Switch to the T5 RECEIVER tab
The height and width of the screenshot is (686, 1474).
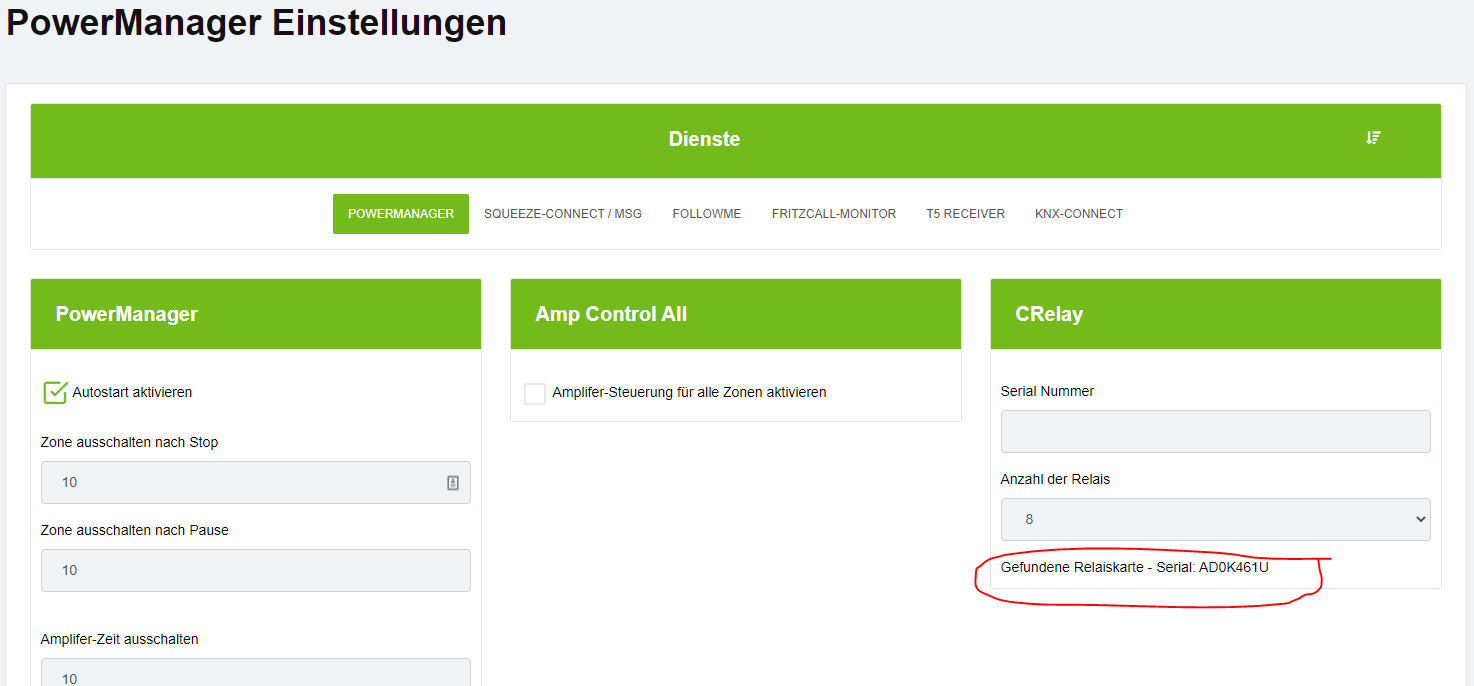[965, 214]
